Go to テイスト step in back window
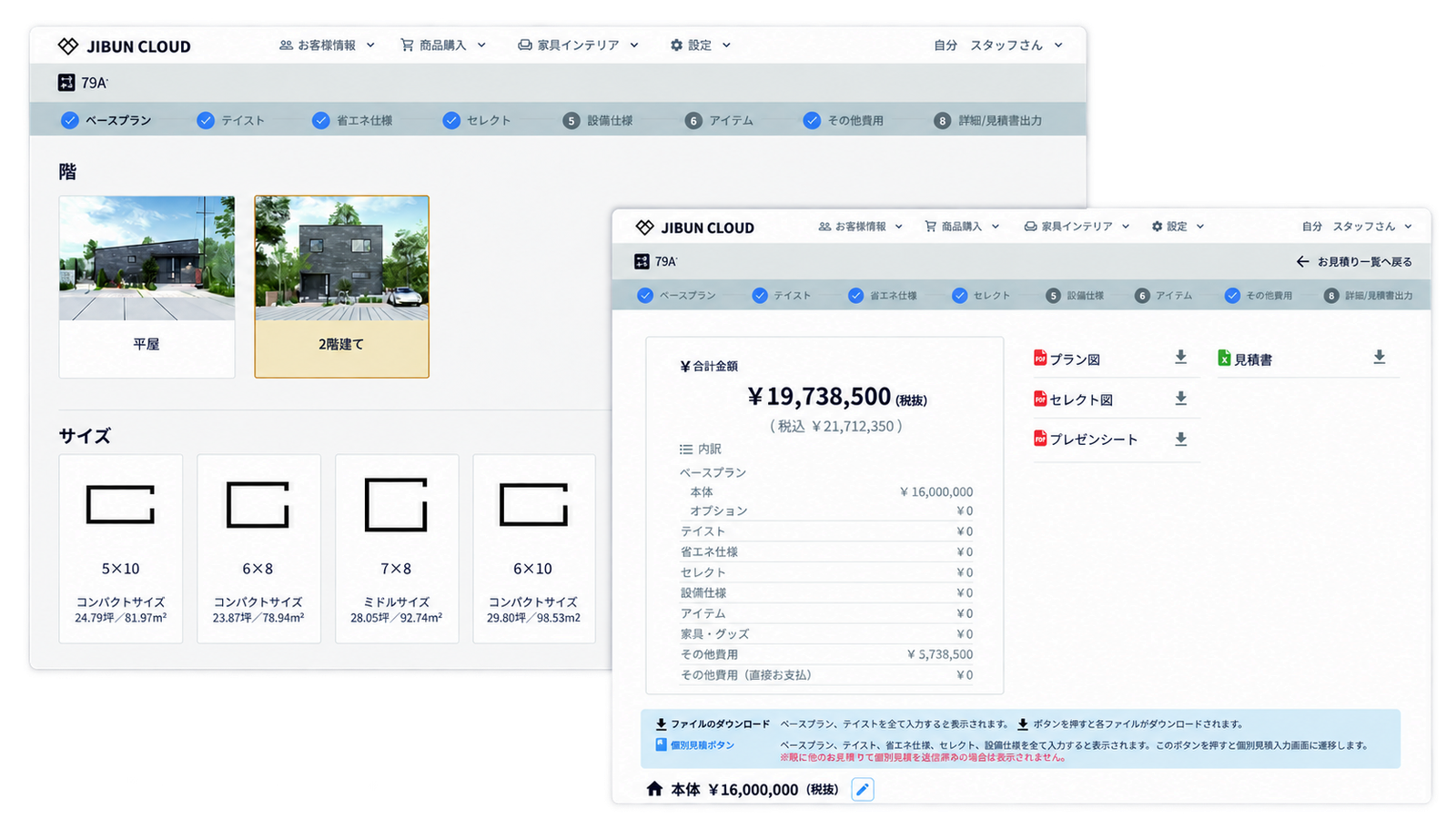Image resolution: width=1456 pixels, height=819 pixels. pos(231,120)
